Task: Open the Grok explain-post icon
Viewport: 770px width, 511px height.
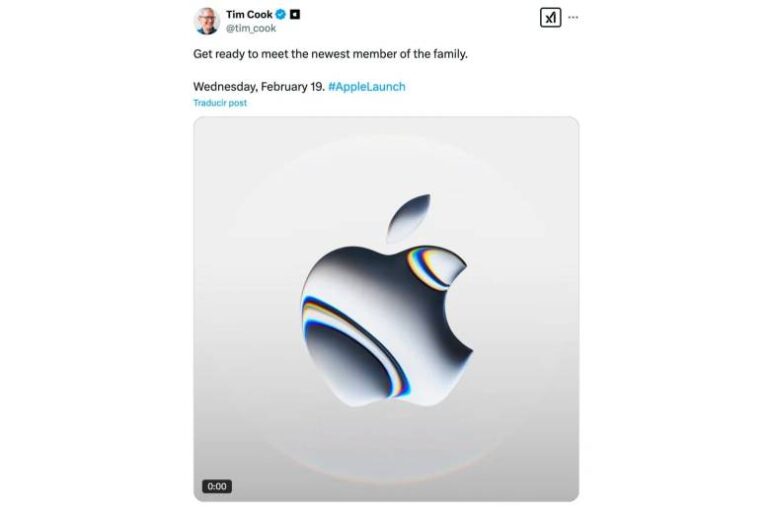Action: 550,18
